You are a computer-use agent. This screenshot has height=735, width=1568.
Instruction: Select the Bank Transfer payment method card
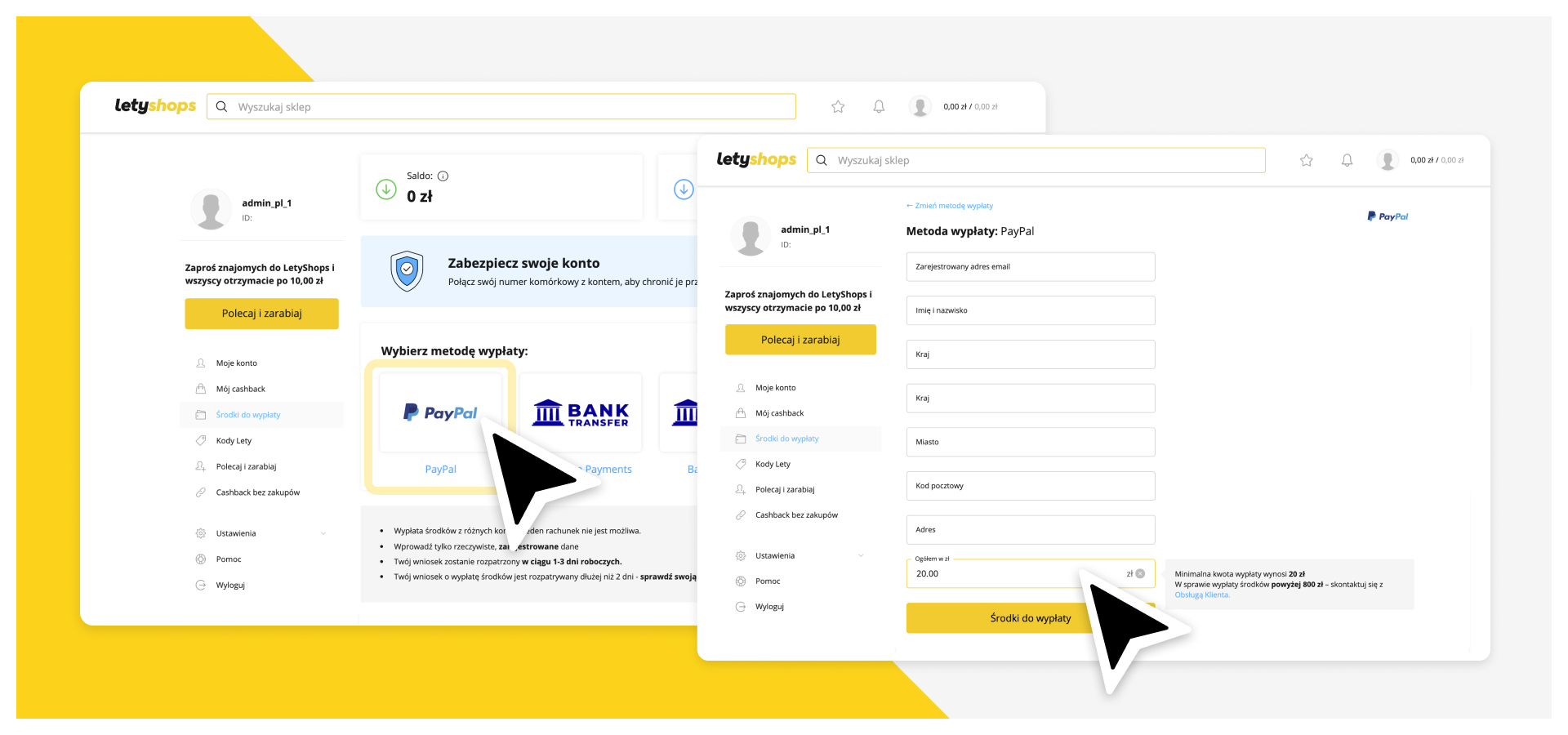[x=581, y=412]
